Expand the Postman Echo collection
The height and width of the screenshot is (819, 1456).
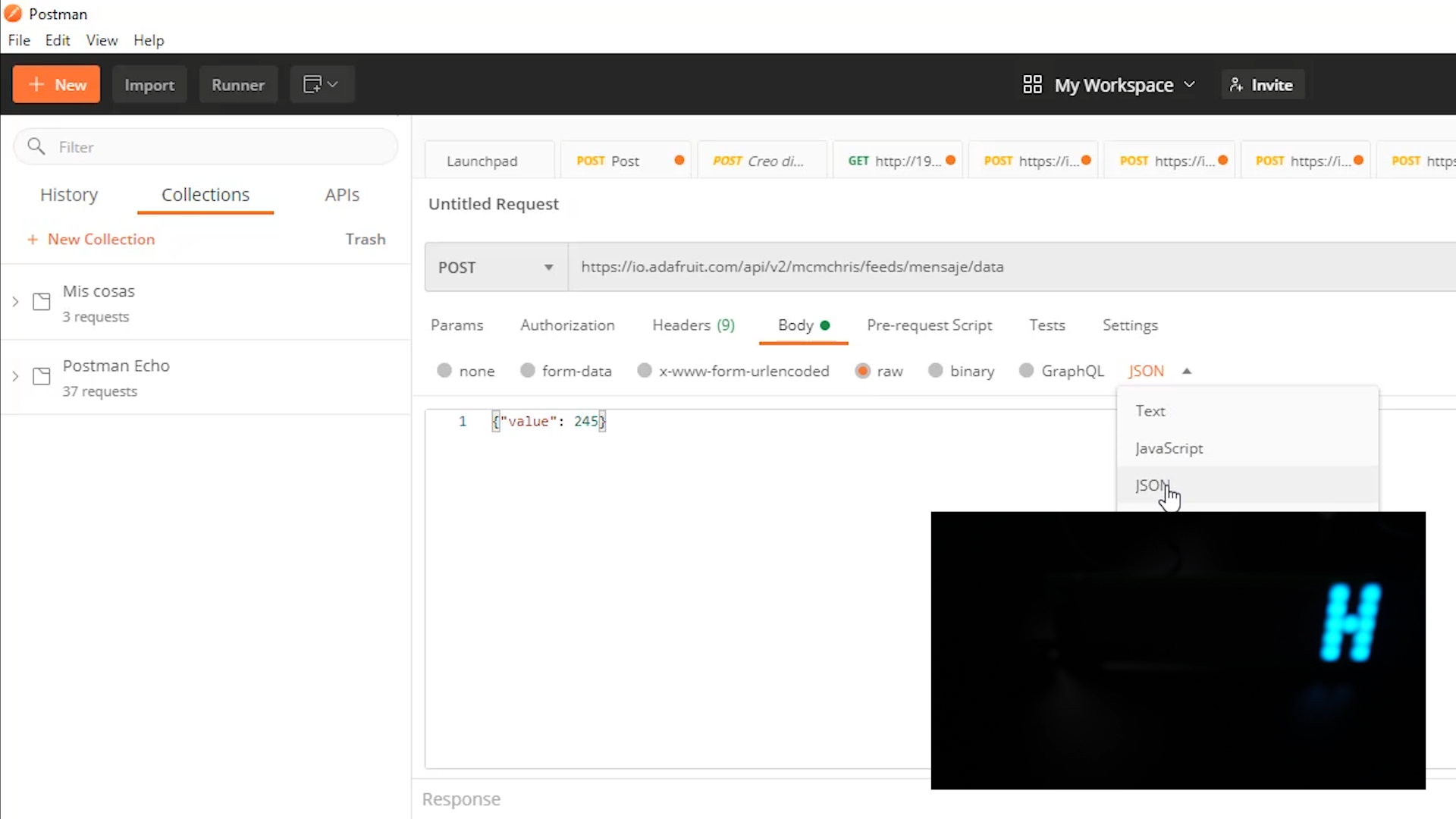click(16, 377)
